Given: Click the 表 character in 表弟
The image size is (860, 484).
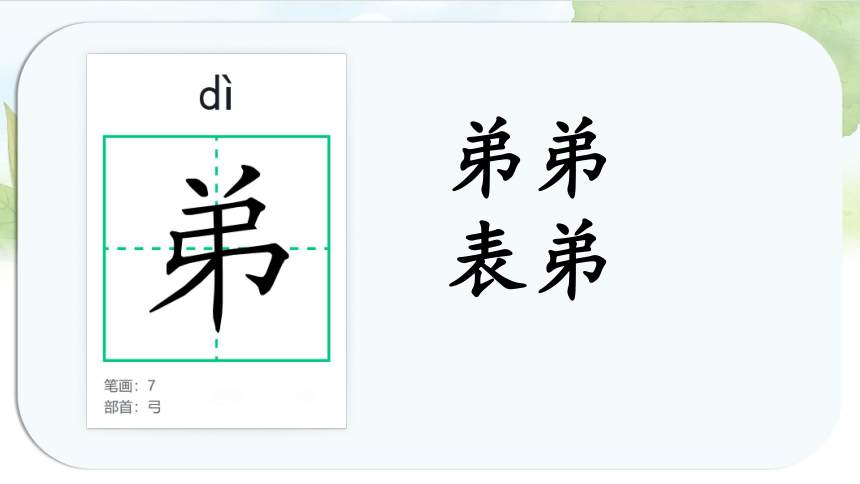Looking at the screenshot, I should (x=487, y=258).
